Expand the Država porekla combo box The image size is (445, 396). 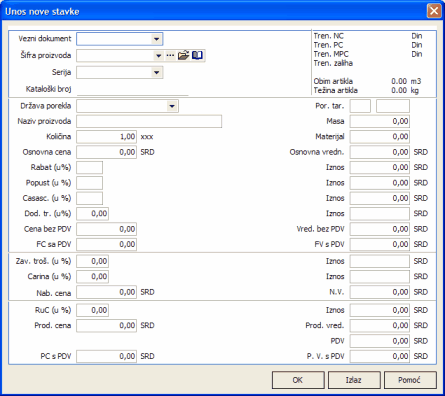tap(172, 106)
